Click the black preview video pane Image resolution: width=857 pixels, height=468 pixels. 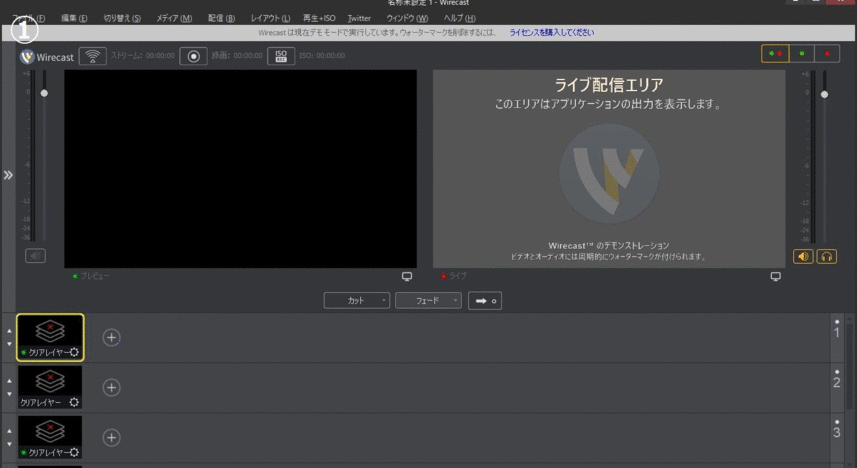(240, 168)
